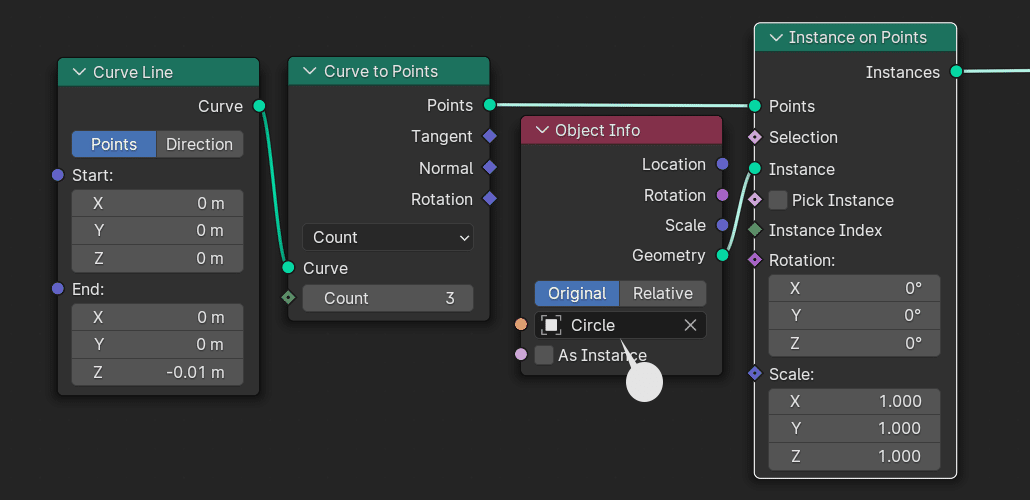Click the Instances output socket
Image resolution: width=1030 pixels, height=500 pixels.
pos(956,71)
